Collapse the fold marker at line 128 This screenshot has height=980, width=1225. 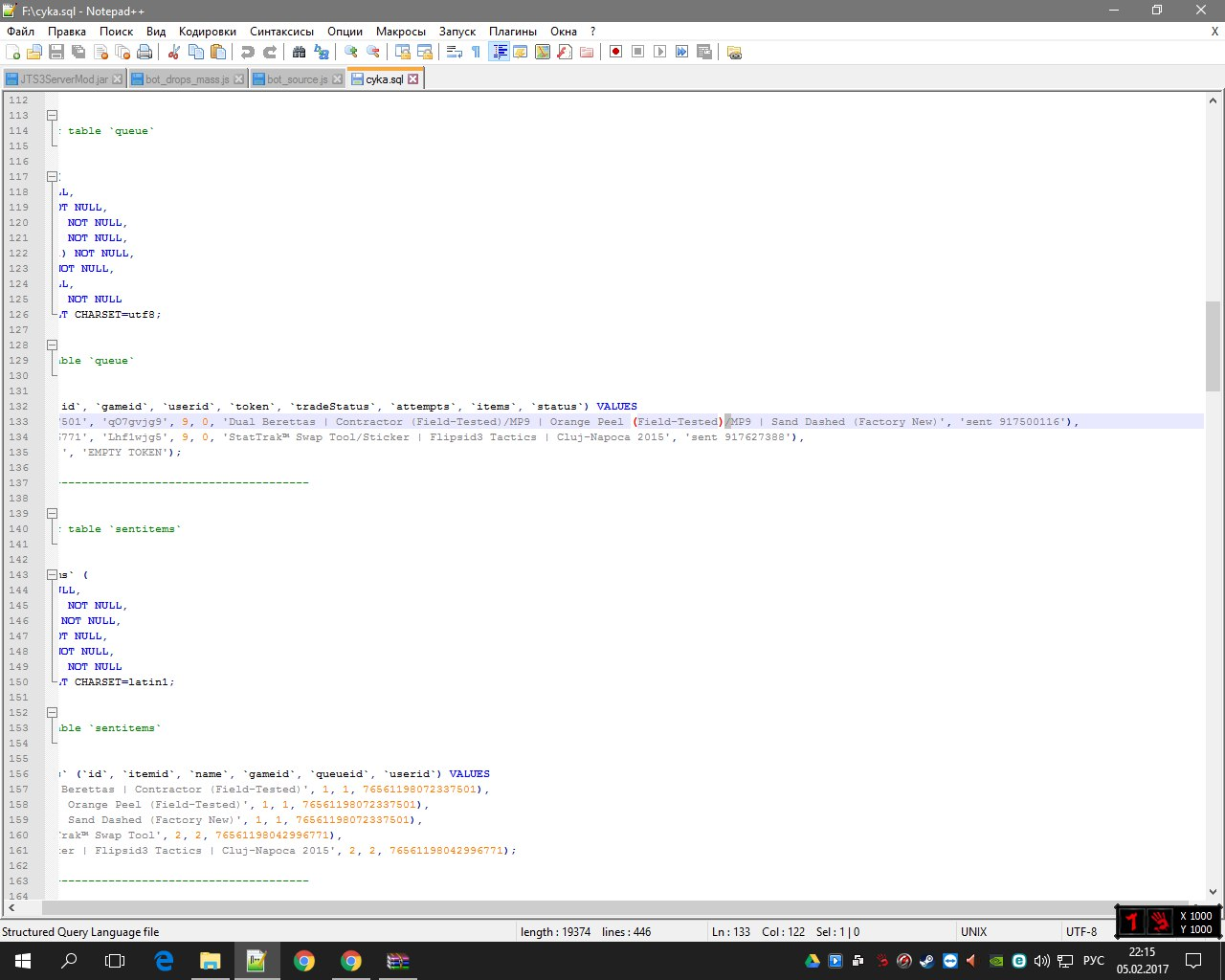(53, 345)
